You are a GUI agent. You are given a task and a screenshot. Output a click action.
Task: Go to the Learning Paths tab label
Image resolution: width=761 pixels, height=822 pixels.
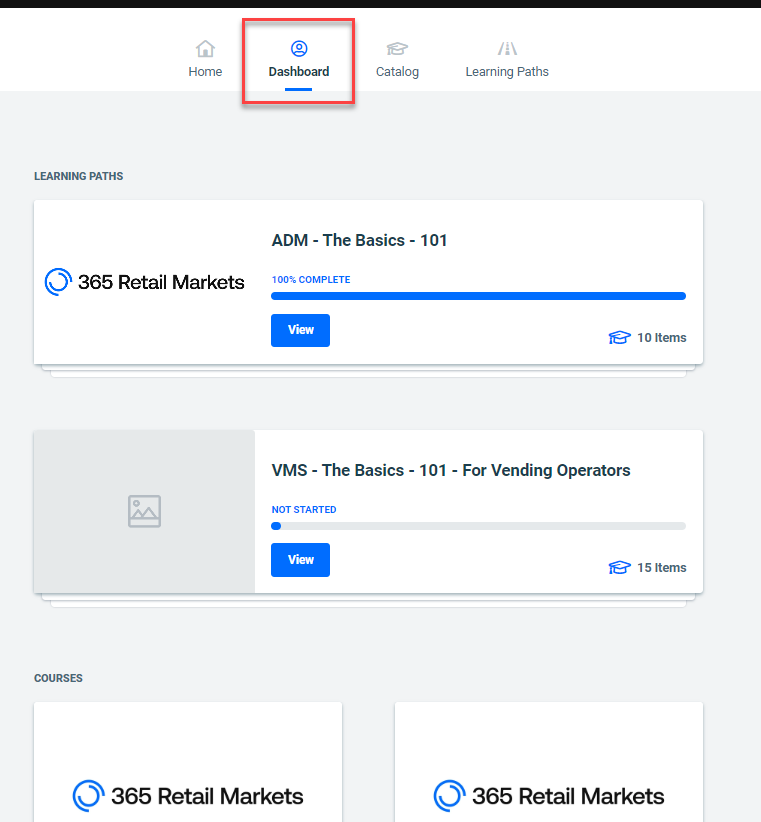point(507,72)
